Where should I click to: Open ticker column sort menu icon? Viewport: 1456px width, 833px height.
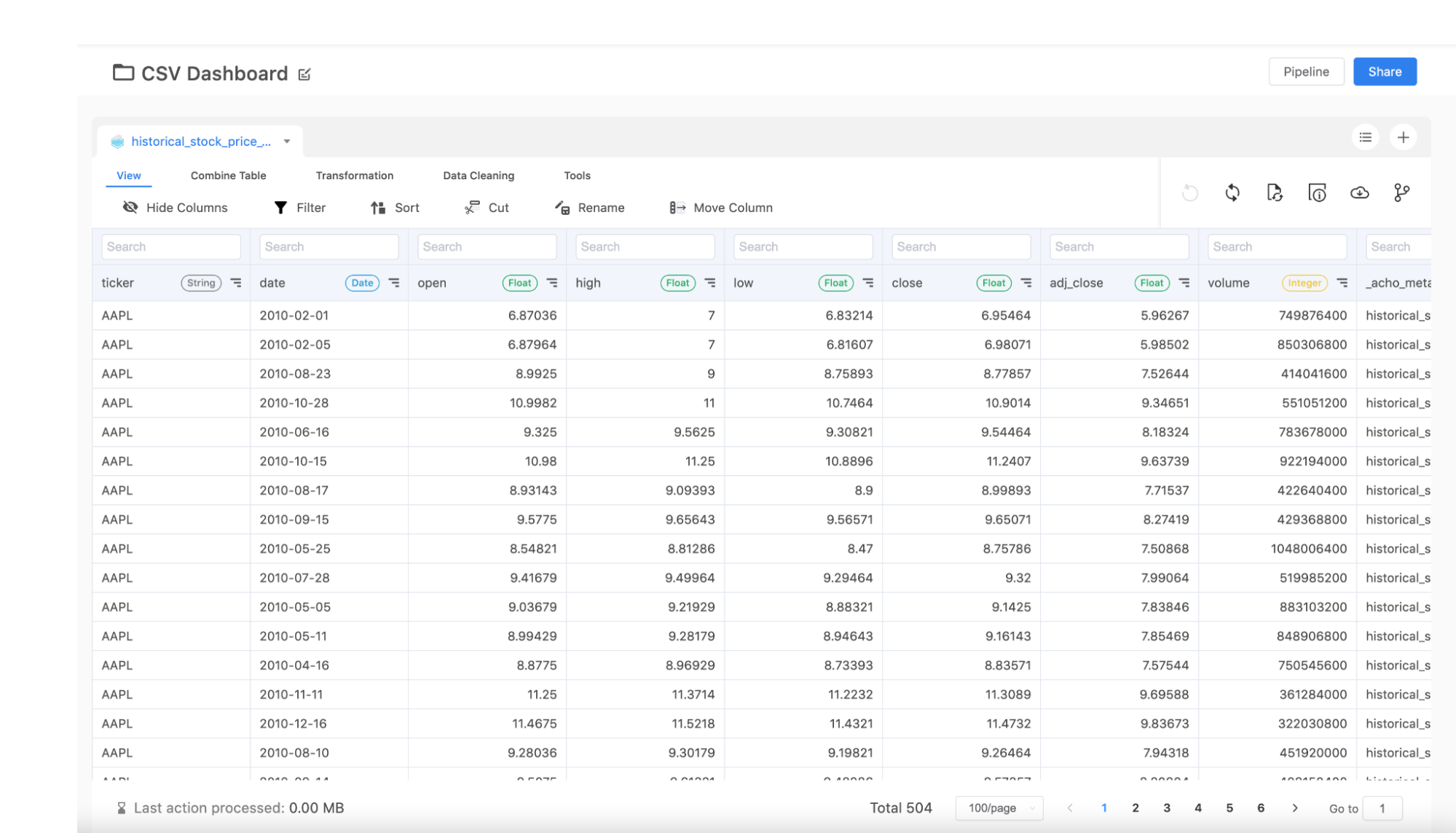(236, 283)
